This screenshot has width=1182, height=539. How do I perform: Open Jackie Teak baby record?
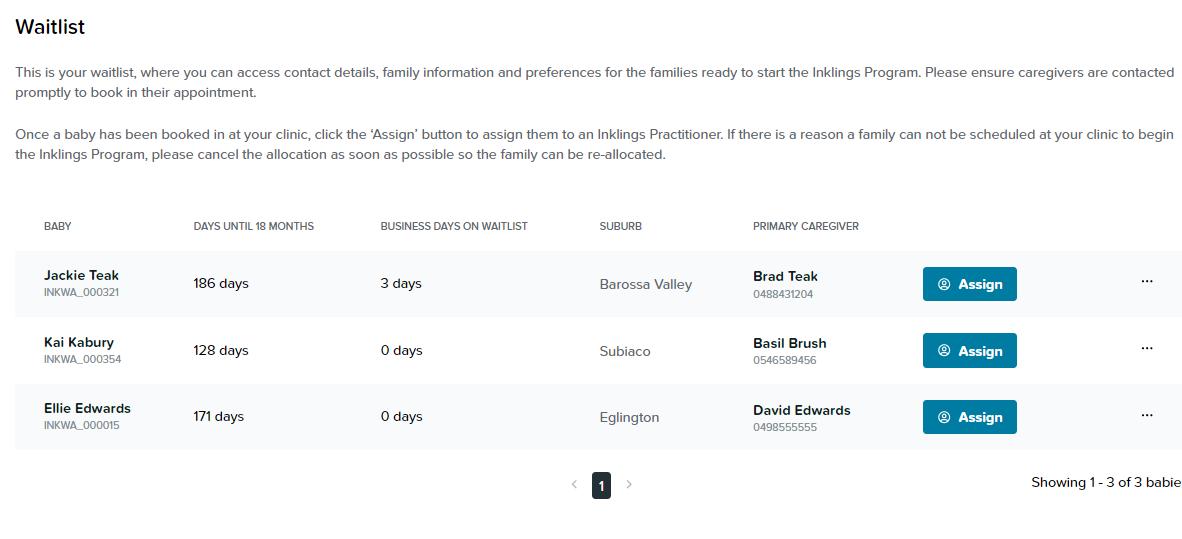(x=81, y=276)
